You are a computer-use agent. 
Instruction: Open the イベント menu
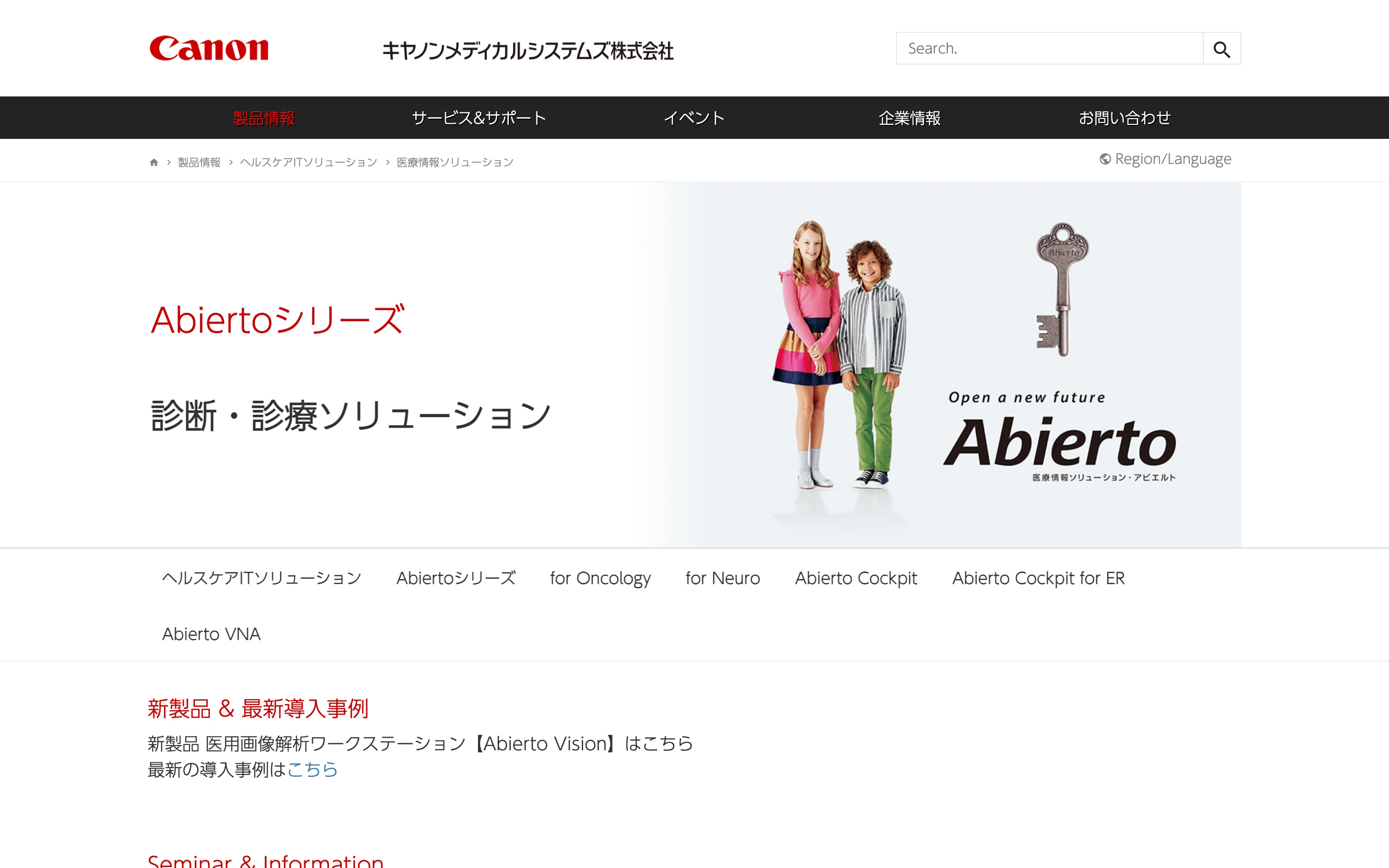tap(694, 118)
